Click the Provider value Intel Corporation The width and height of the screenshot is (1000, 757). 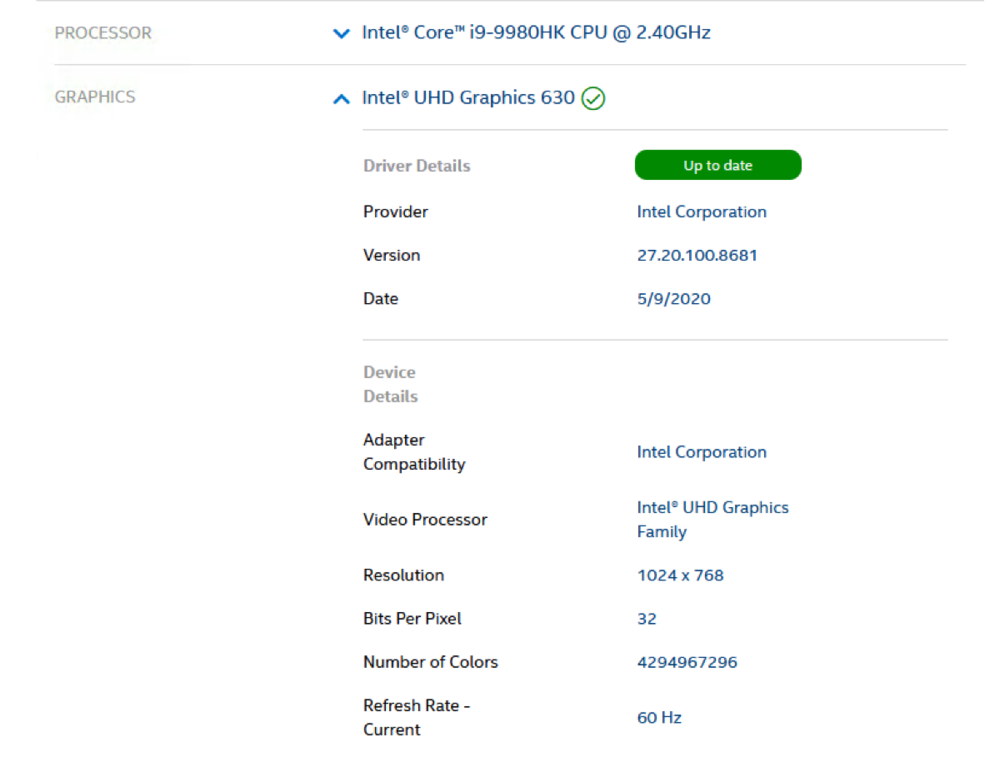pyautogui.click(x=701, y=212)
